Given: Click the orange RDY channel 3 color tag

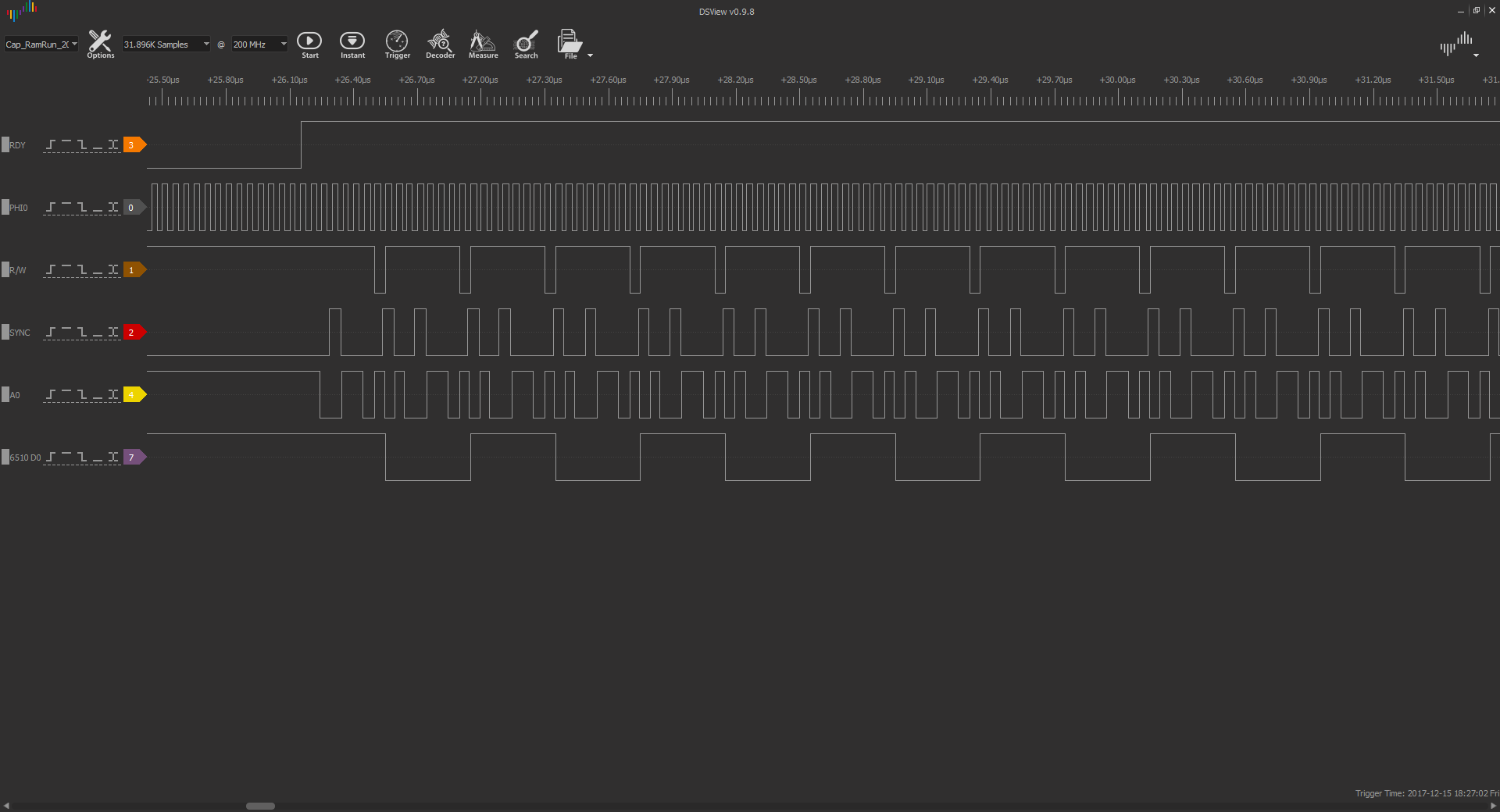Looking at the screenshot, I should (x=134, y=144).
